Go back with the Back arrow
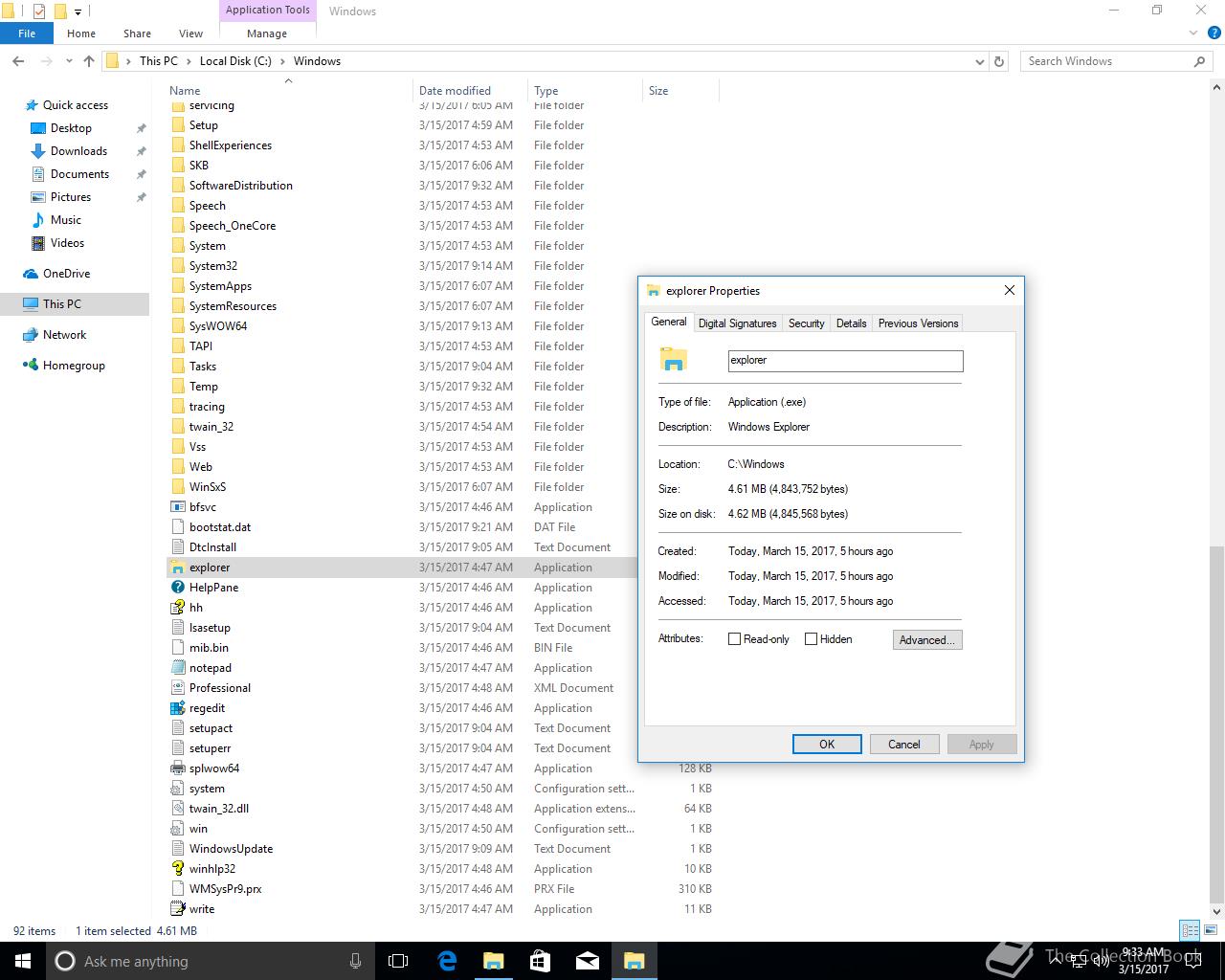 18,61
